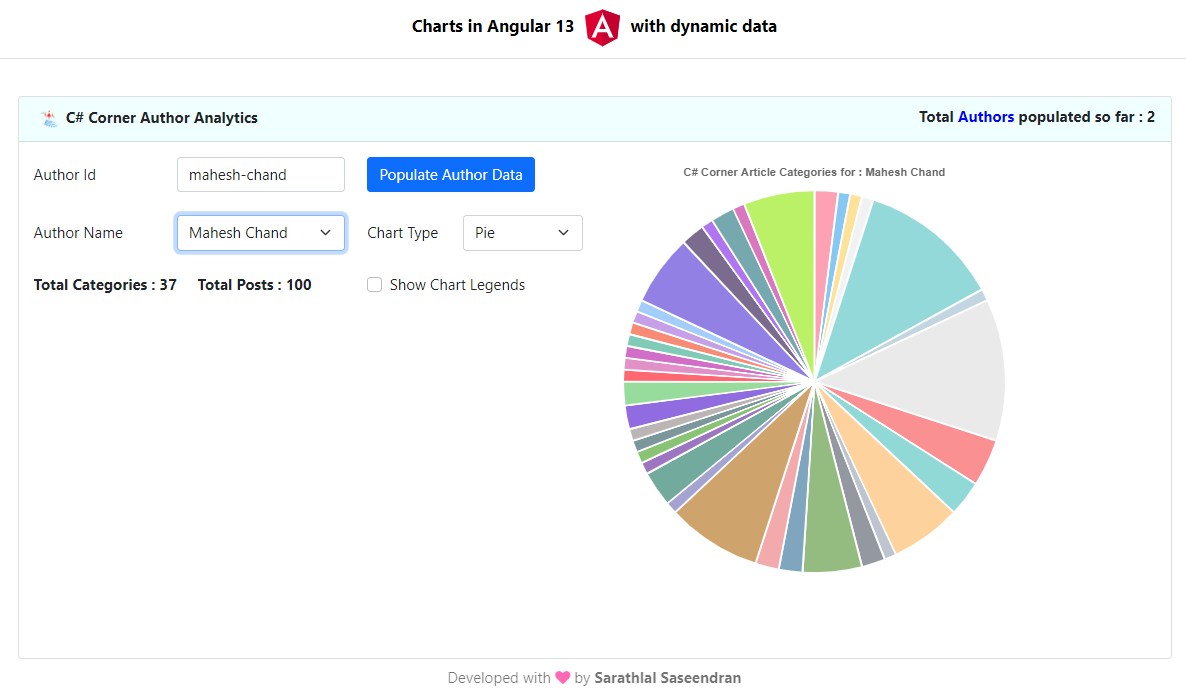
Task: Click the chart title above the pie chart
Action: click(815, 172)
